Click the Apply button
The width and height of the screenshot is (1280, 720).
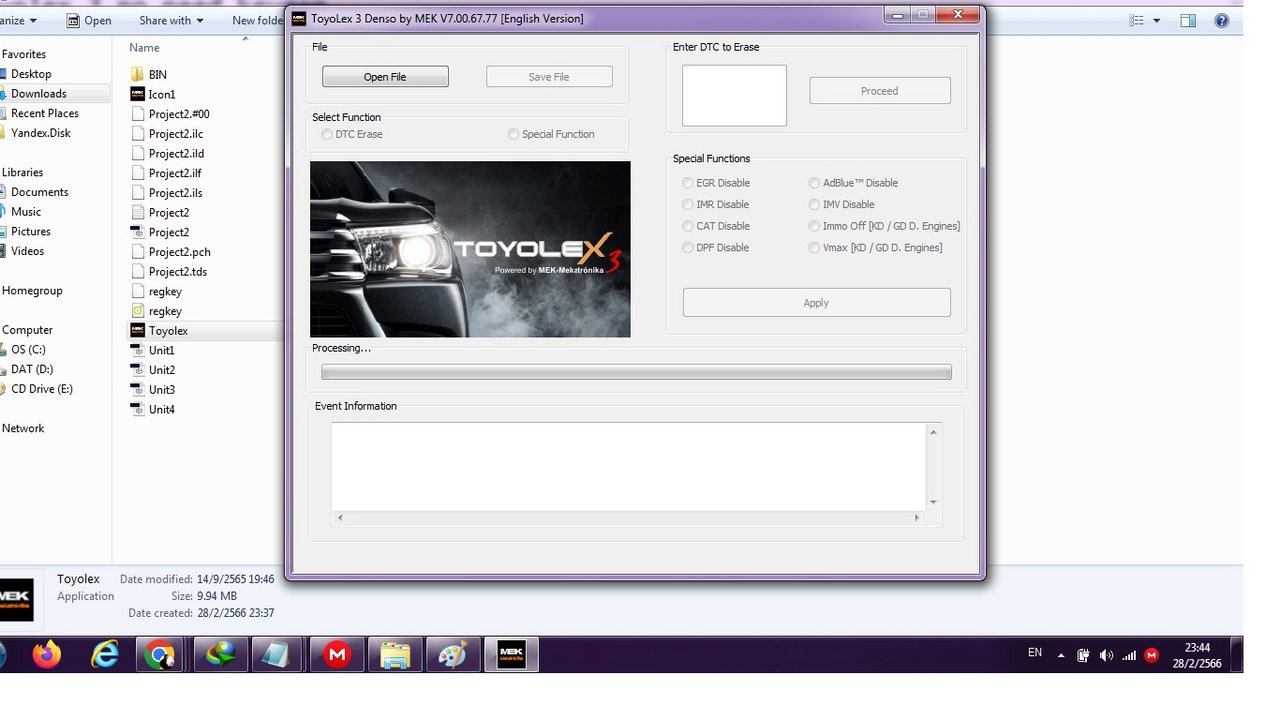coord(816,303)
